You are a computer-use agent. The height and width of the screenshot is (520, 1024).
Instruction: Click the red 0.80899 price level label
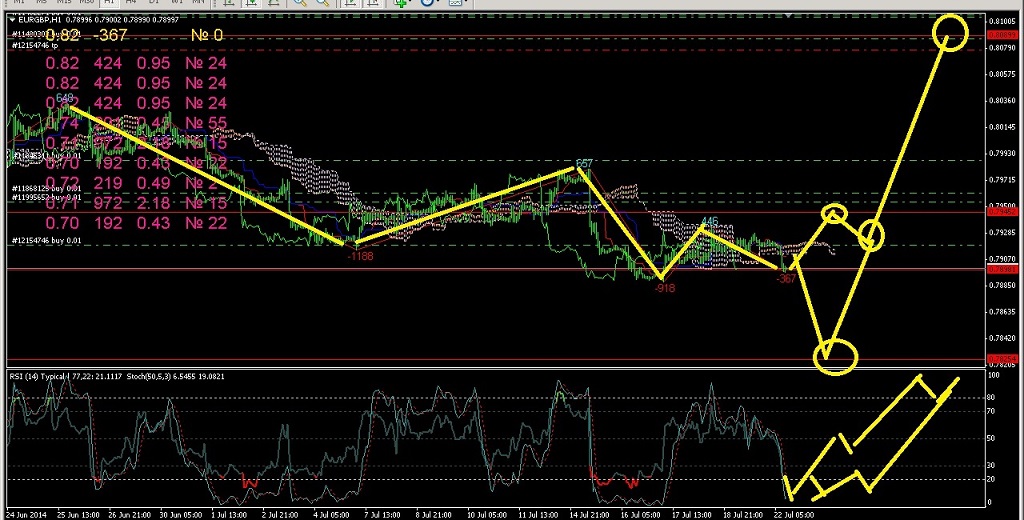(x=1003, y=35)
